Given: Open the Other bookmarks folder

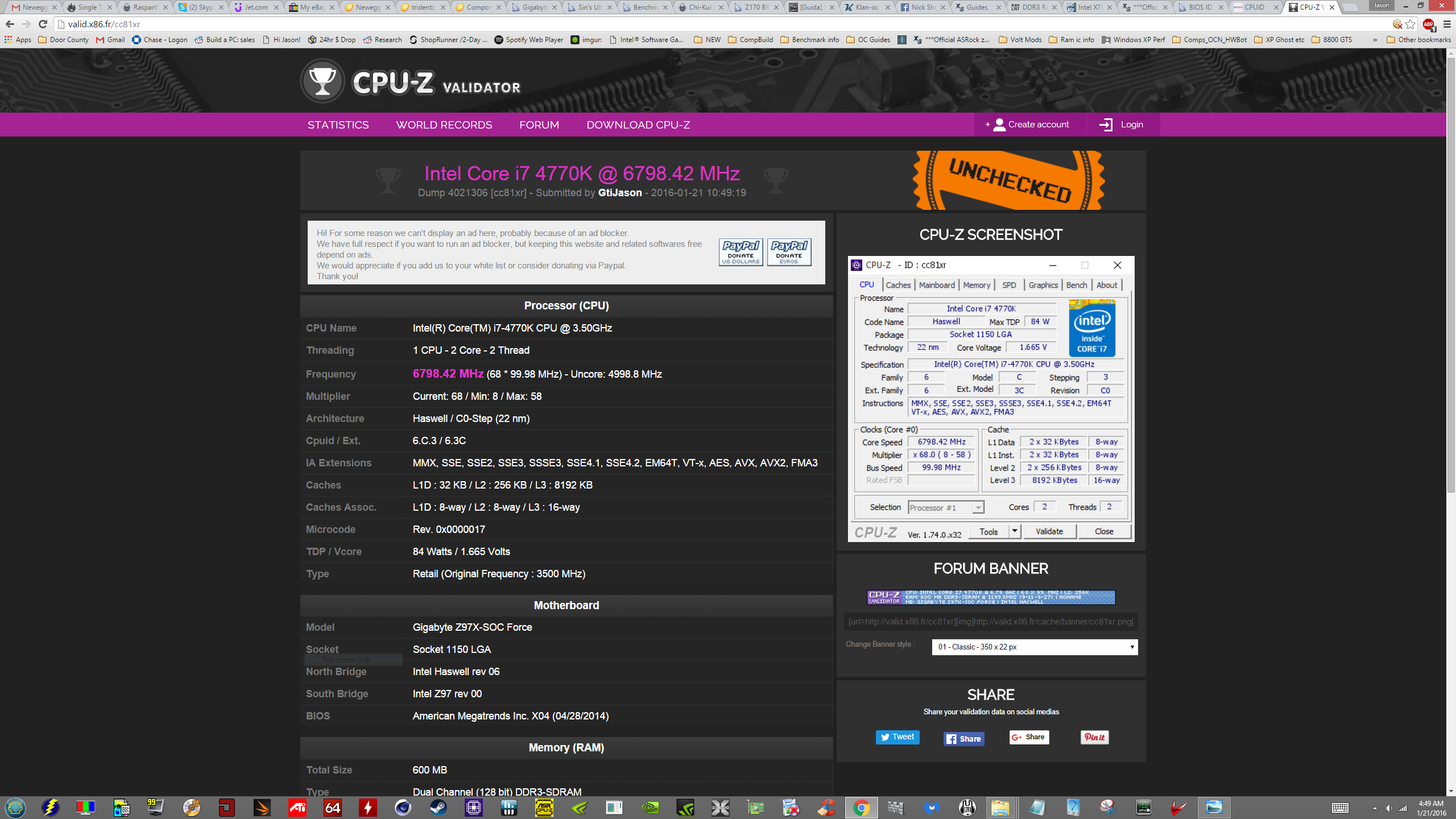Looking at the screenshot, I should [x=1418, y=39].
